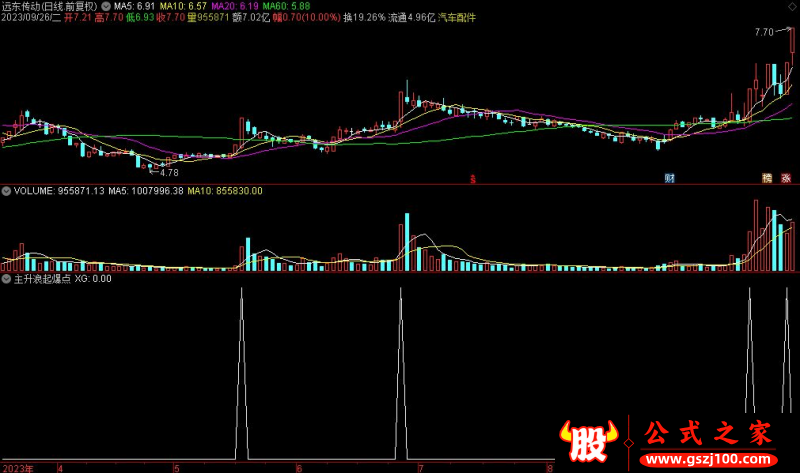Click the 远东传动(日线 前复权) chart title
800x473 pixels.
[49, 7]
